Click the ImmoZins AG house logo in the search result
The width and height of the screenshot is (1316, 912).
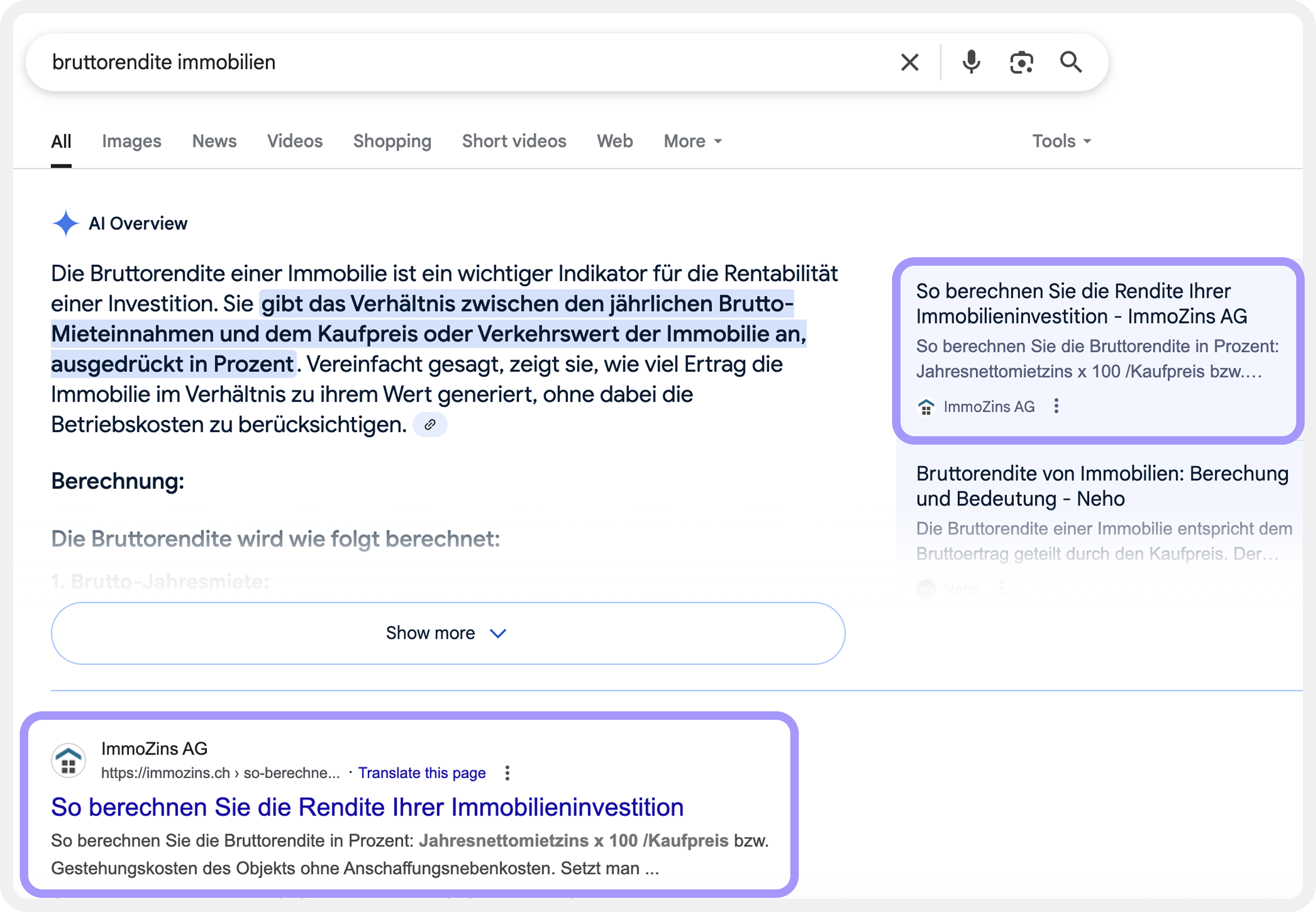[x=69, y=761]
